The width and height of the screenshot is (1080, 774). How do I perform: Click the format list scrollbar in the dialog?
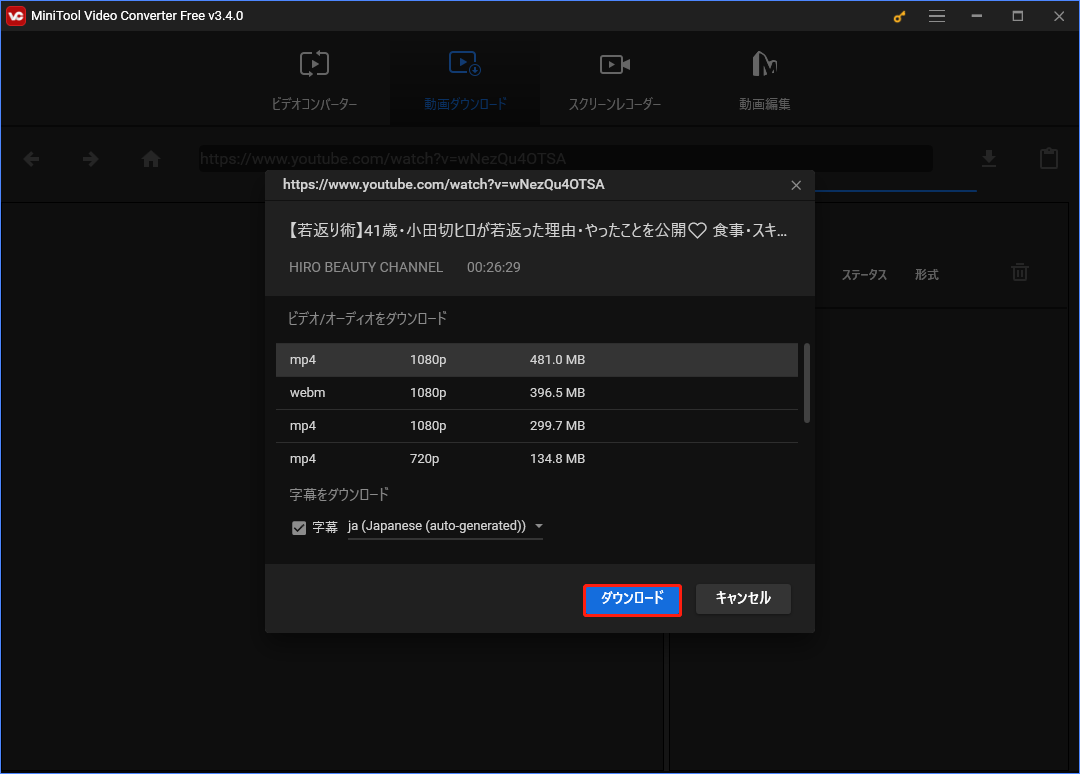point(807,383)
